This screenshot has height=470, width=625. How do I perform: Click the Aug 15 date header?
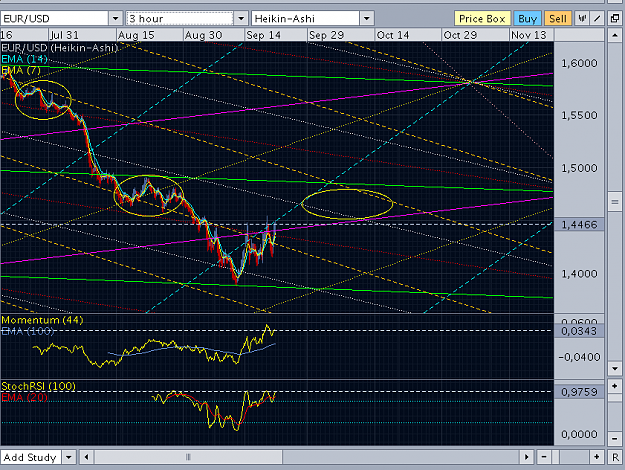click(x=136, y=35)
